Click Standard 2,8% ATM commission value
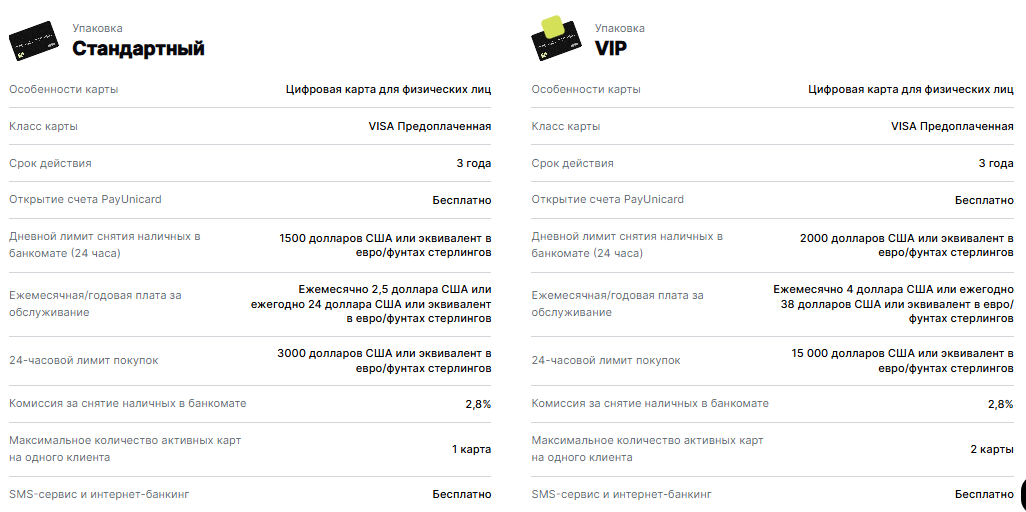 478,404
